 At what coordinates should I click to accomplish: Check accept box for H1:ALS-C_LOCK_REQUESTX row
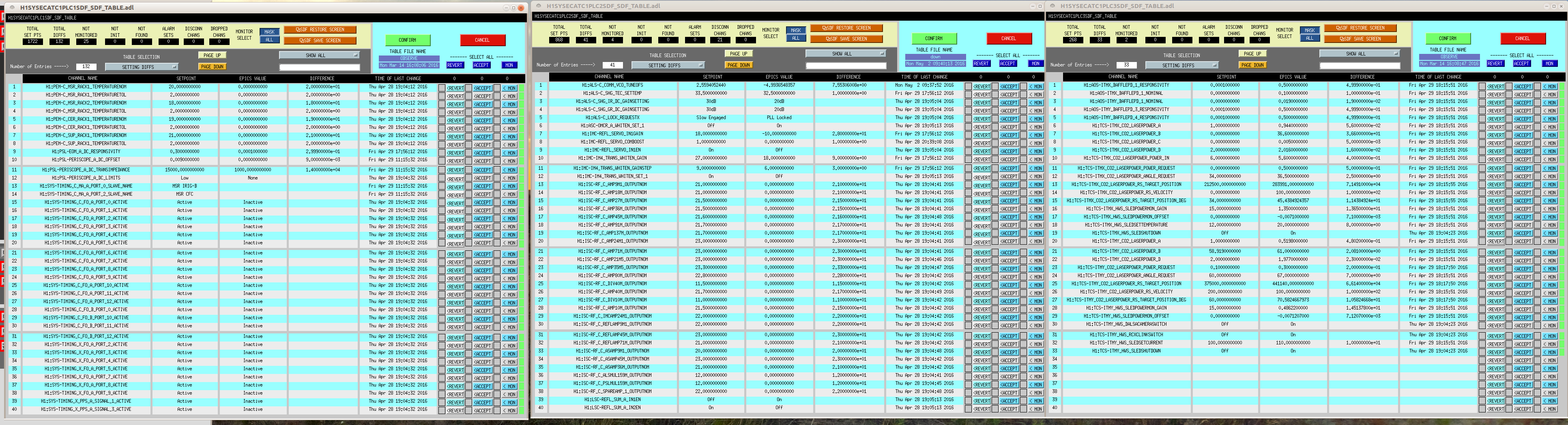995,119
